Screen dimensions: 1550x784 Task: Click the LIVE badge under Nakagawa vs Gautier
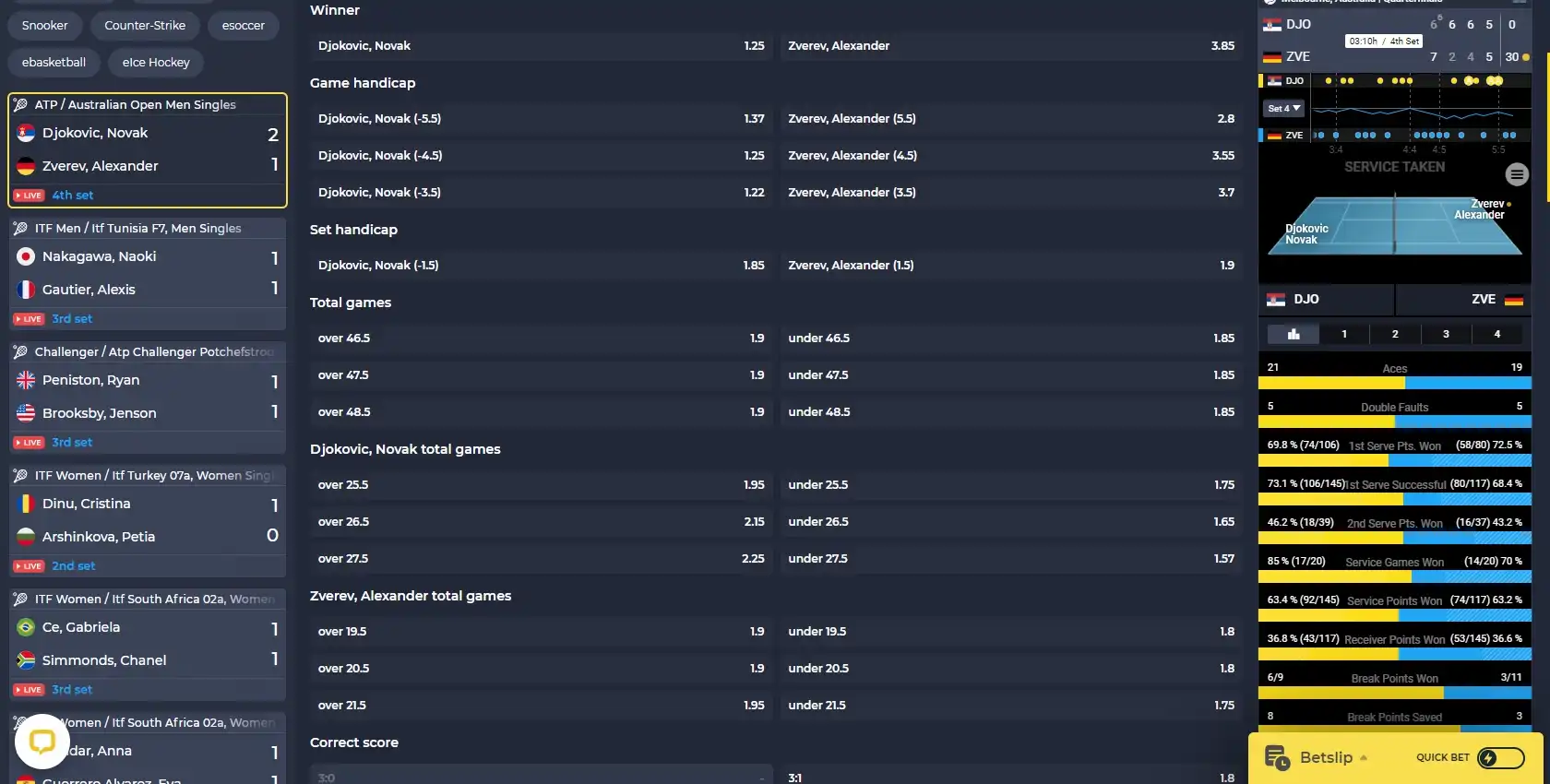(29, 319)
